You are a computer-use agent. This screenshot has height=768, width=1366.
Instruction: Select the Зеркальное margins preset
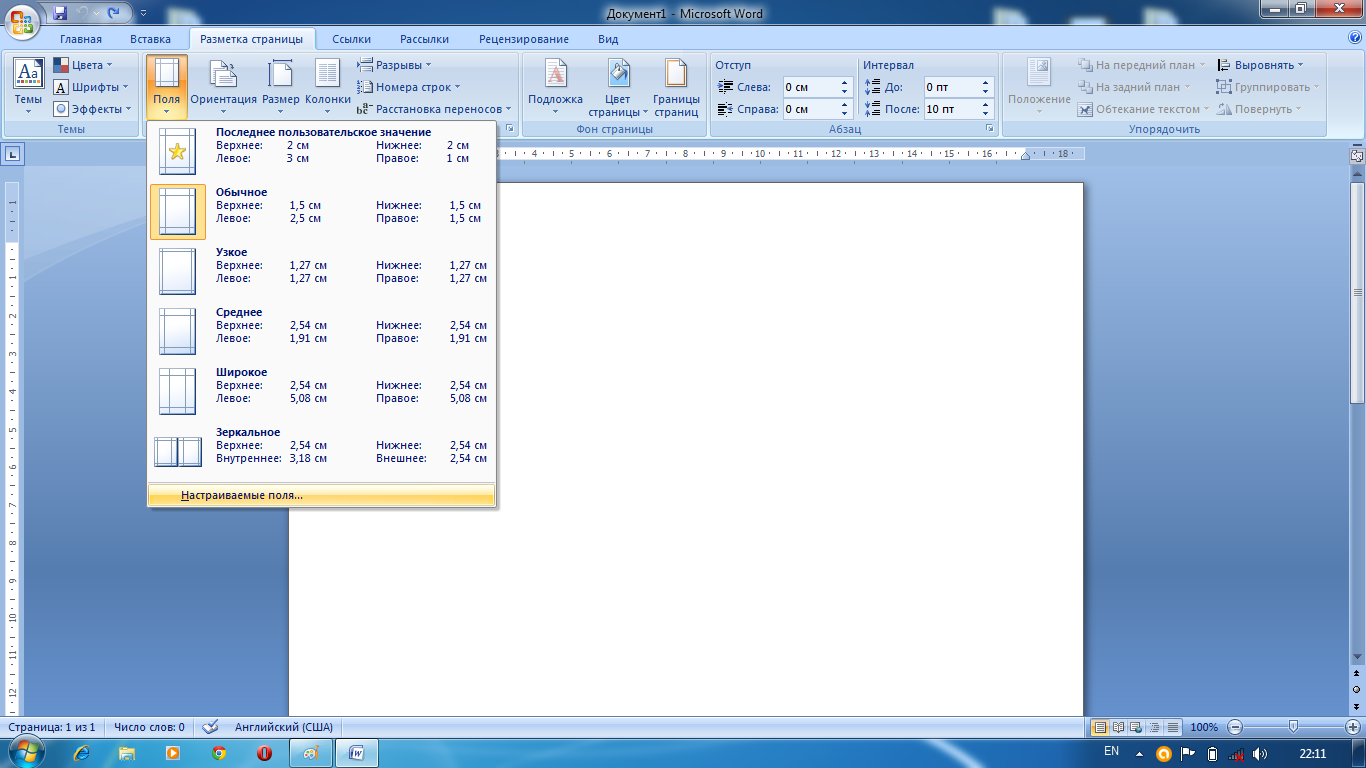(321, 451)
